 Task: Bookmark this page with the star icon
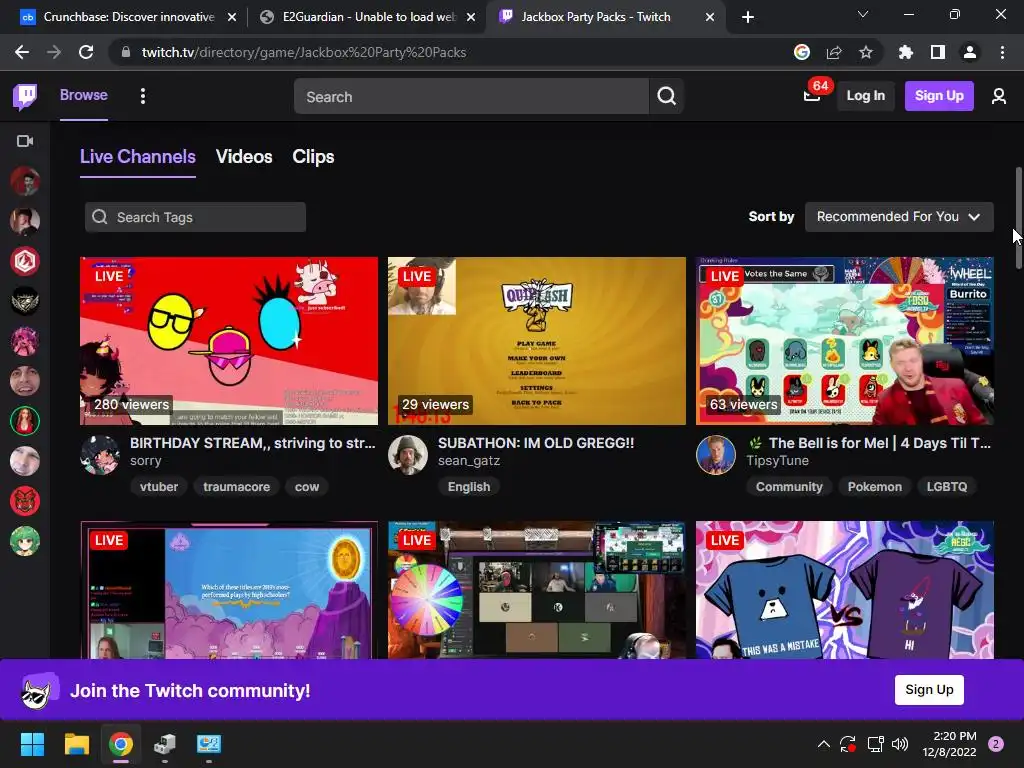866,52
